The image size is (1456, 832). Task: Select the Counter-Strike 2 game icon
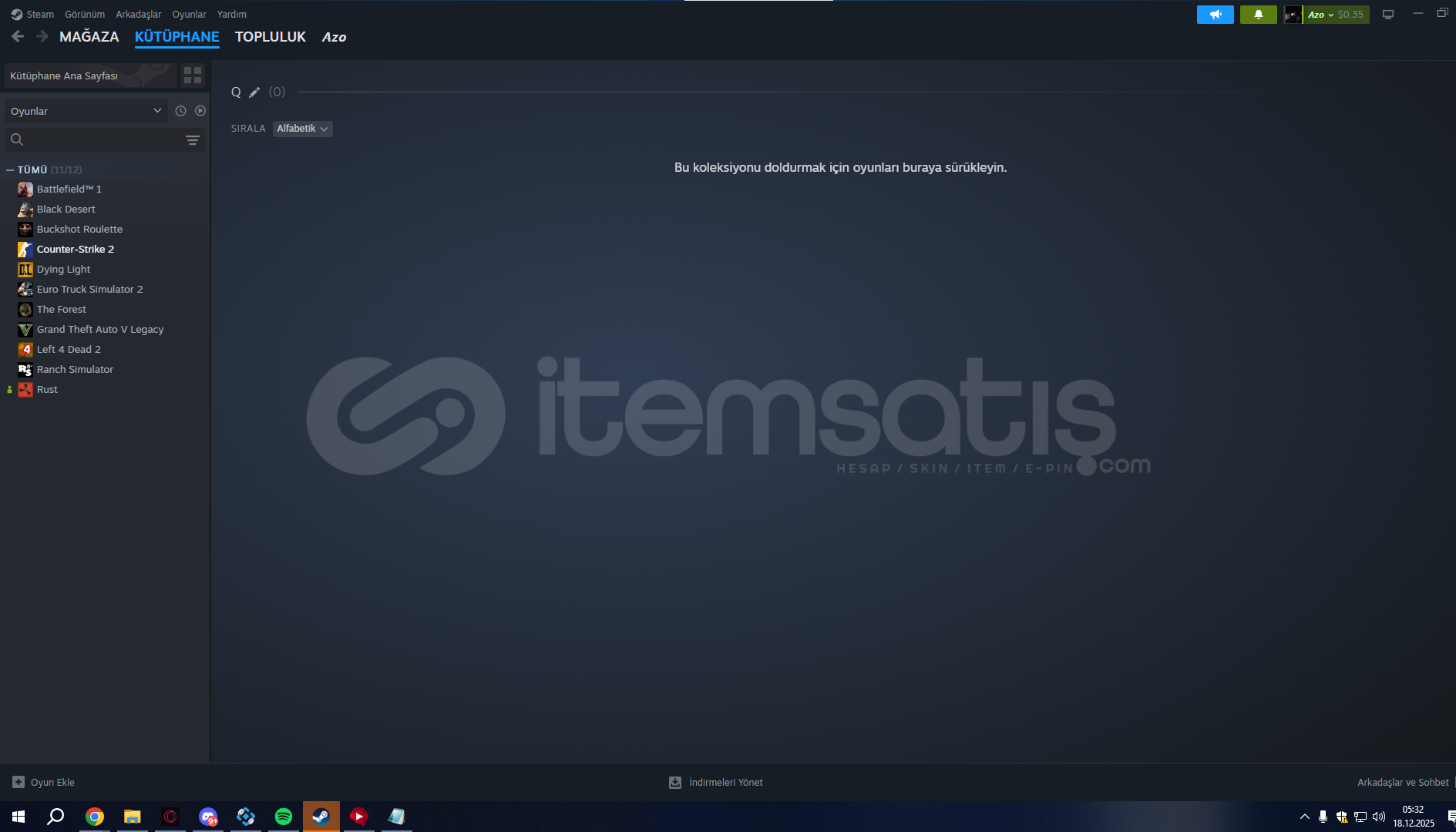coord(25,250)
